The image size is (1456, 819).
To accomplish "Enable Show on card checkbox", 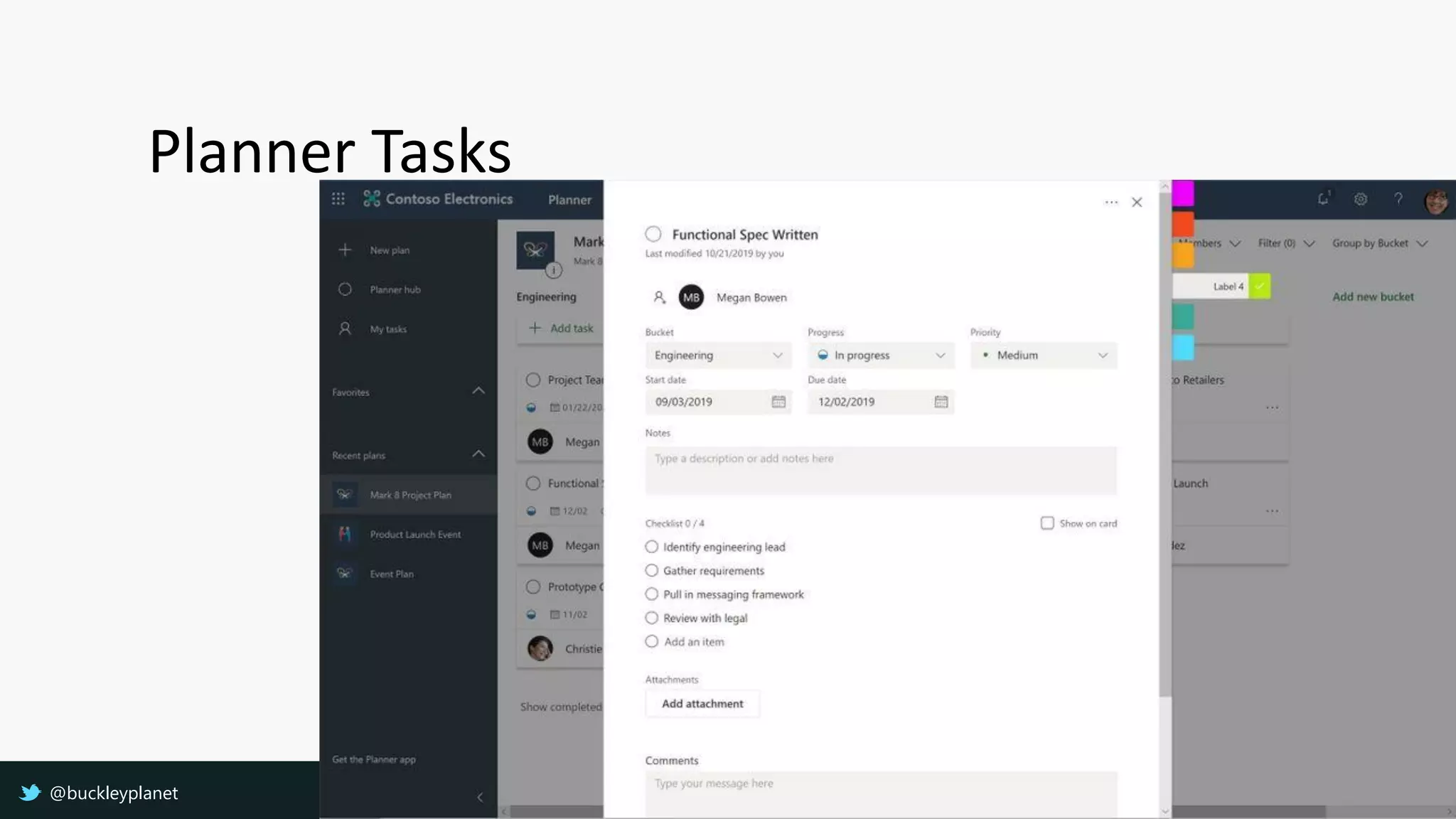I will [x=1047, y=523].
